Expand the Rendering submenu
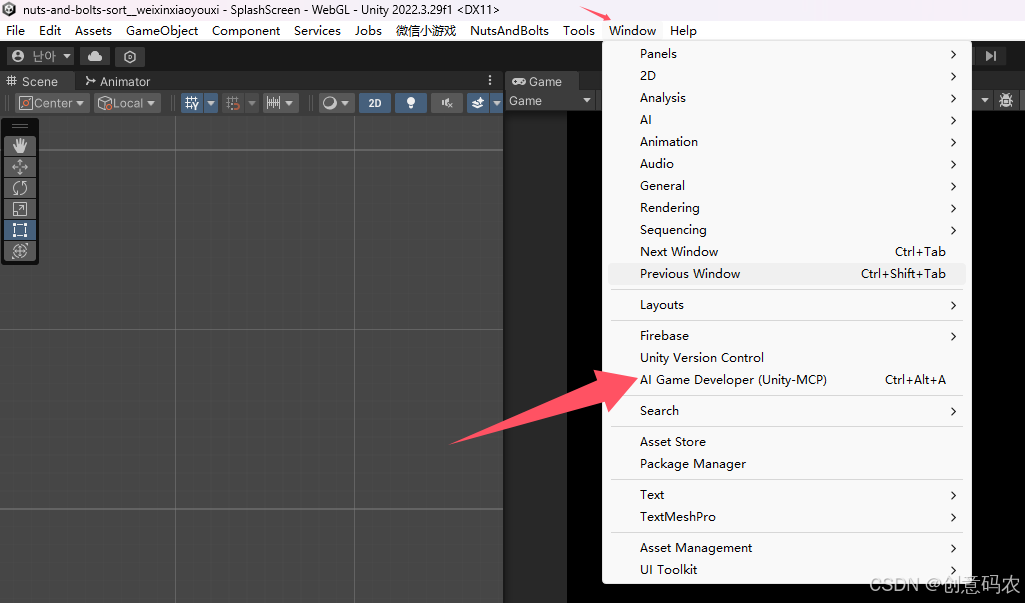The width and height of the screenshot is (1025, 603). 786,208
